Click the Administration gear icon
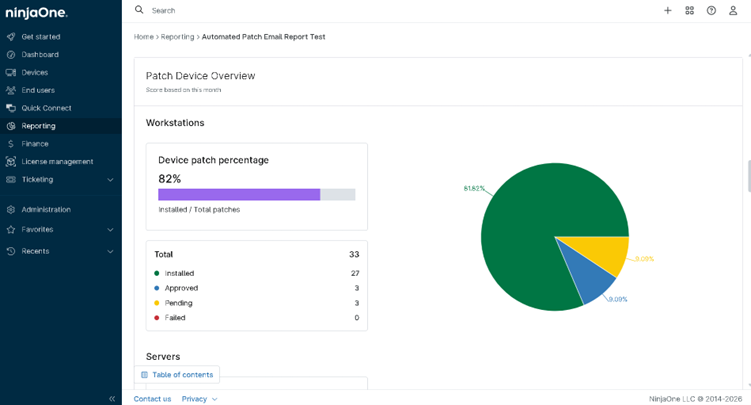Image resolution: width=751 pixels, height=405 pixels. 11,210
